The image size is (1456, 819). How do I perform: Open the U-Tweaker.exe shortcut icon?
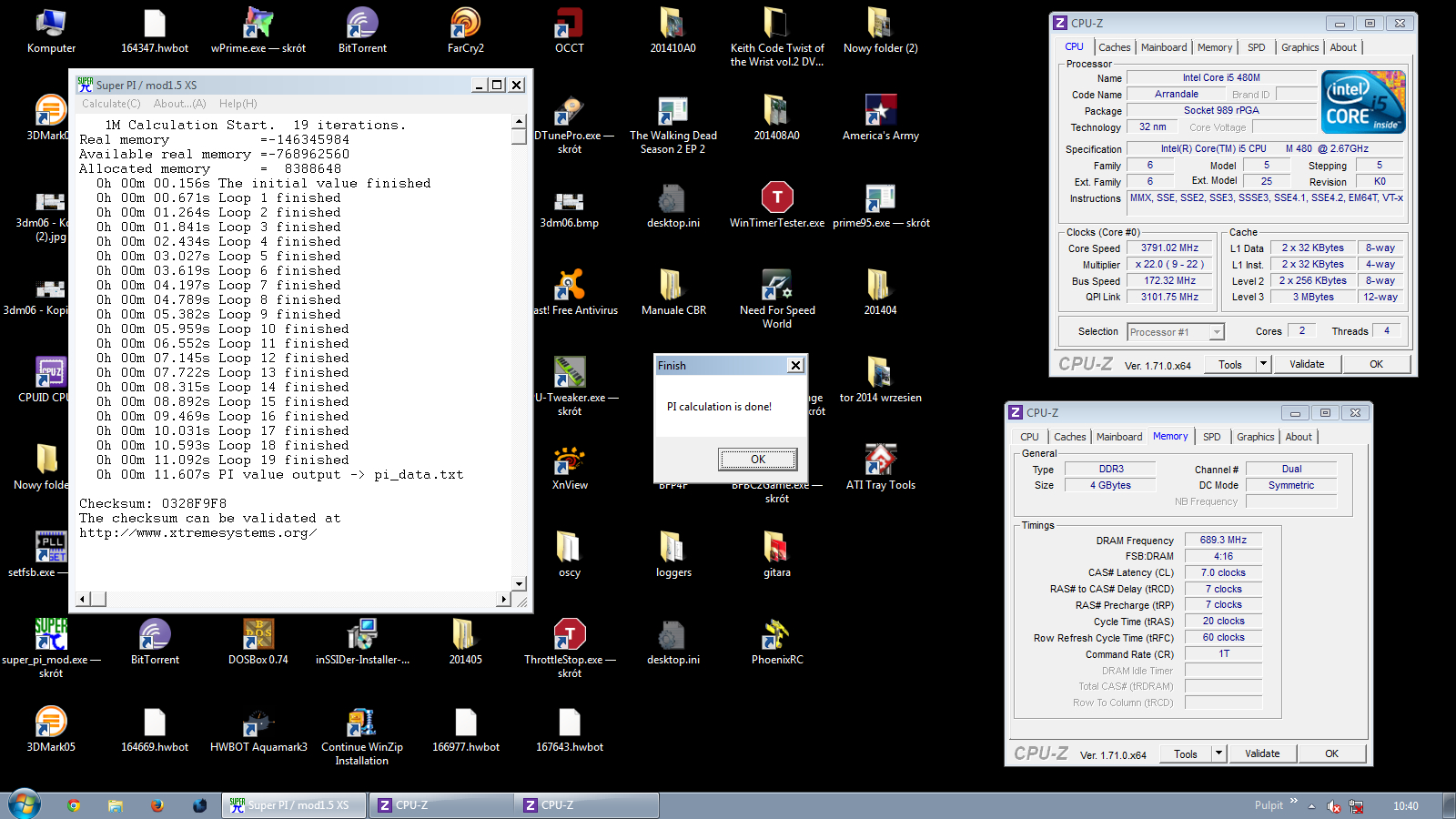click(x=570, y=373)
